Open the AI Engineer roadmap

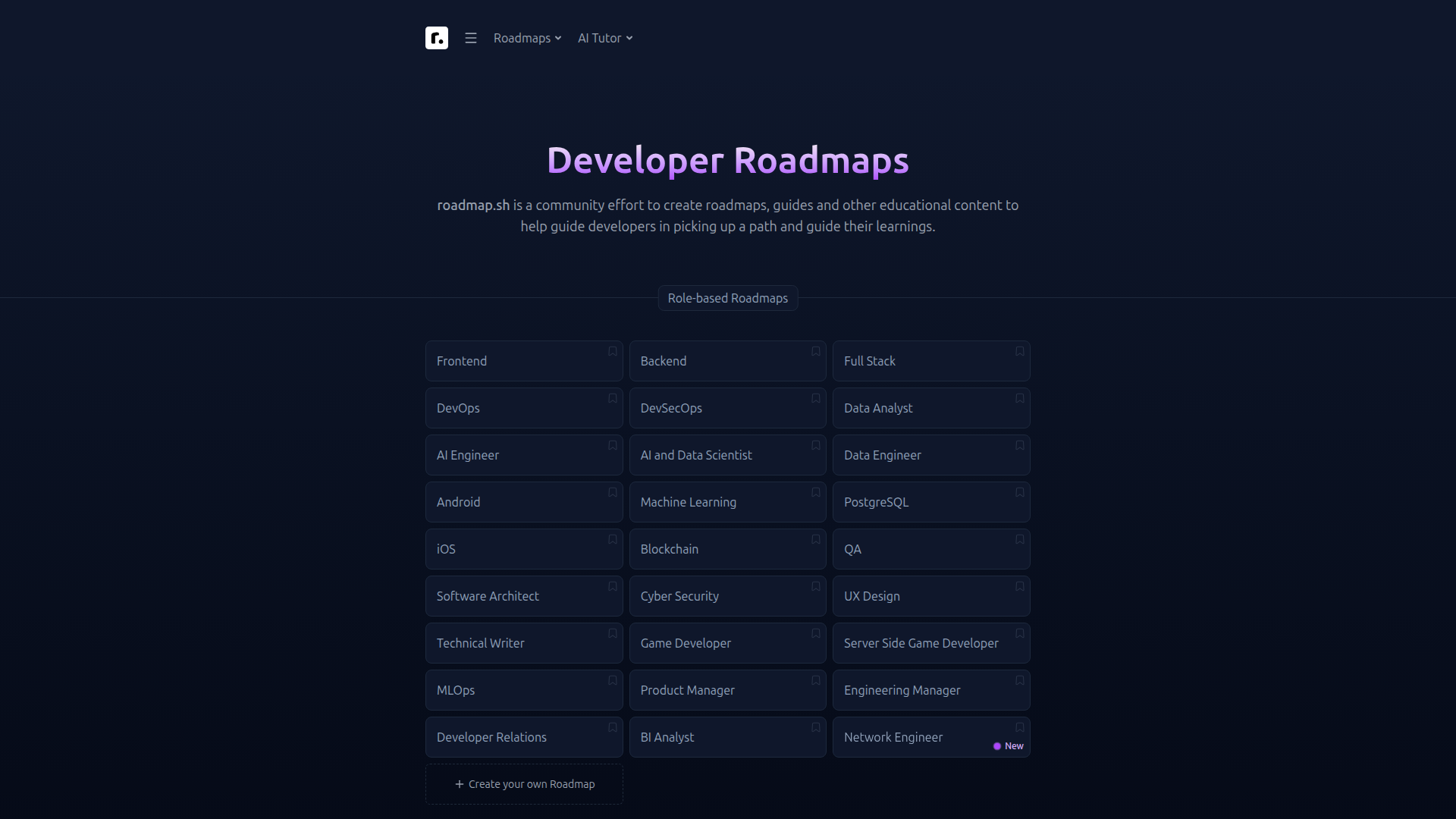(x=524, y=455)
